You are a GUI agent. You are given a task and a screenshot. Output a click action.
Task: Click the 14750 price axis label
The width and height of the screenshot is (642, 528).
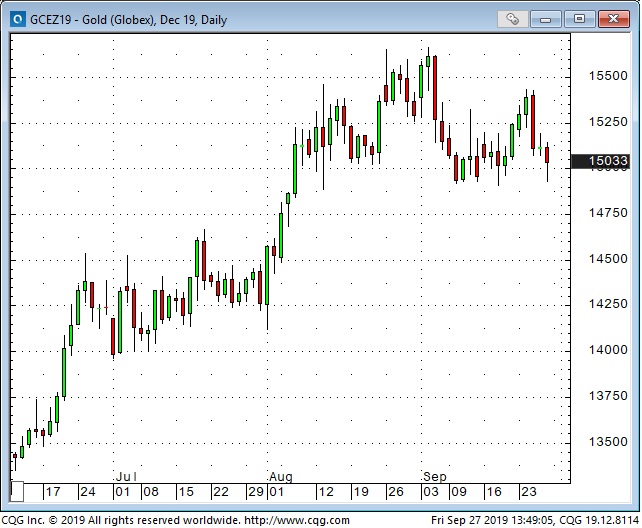pyautogui.click(x=608, y=213)
